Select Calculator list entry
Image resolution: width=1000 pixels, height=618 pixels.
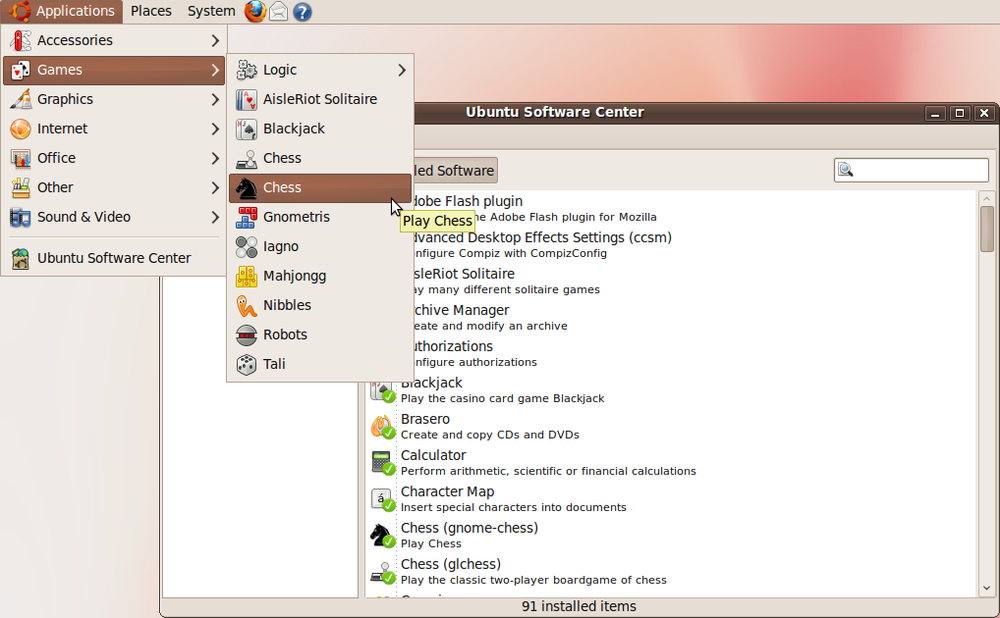[x=672, y=462]
